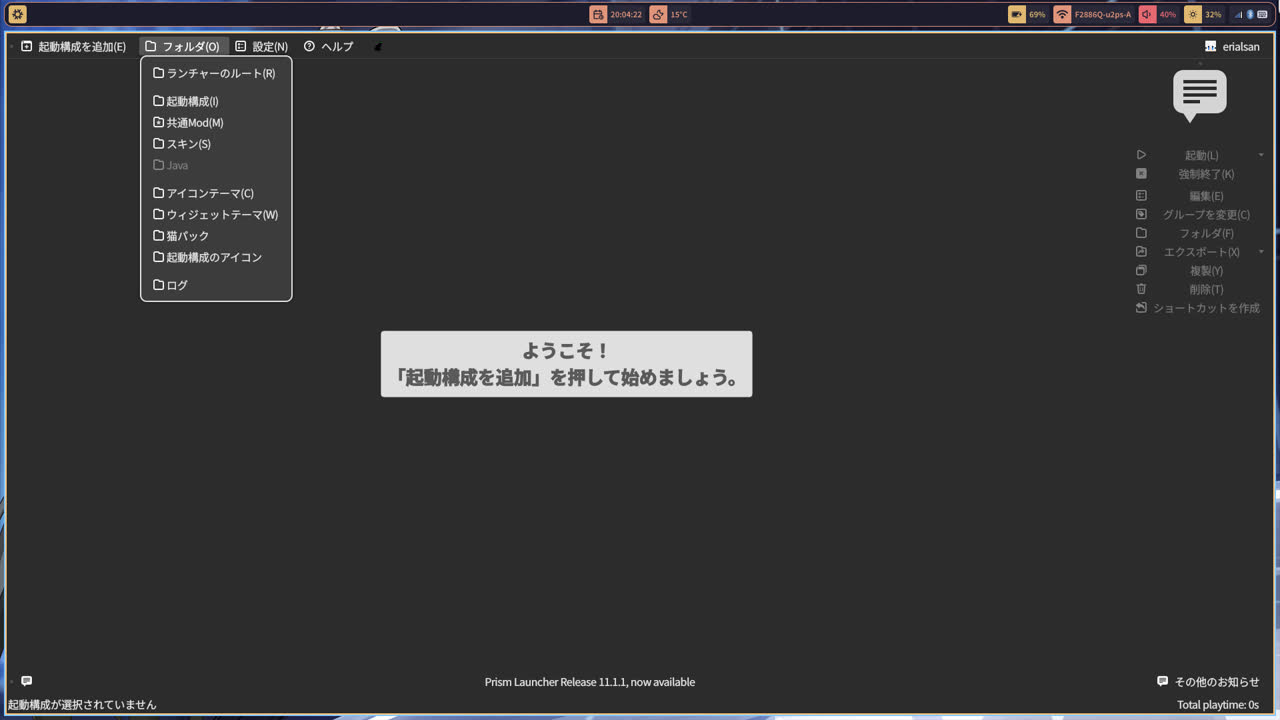Click the 複製(Y) copy icon
Screen dimensions: 1280x720
pyautogui.click(x=1141, y=270)
